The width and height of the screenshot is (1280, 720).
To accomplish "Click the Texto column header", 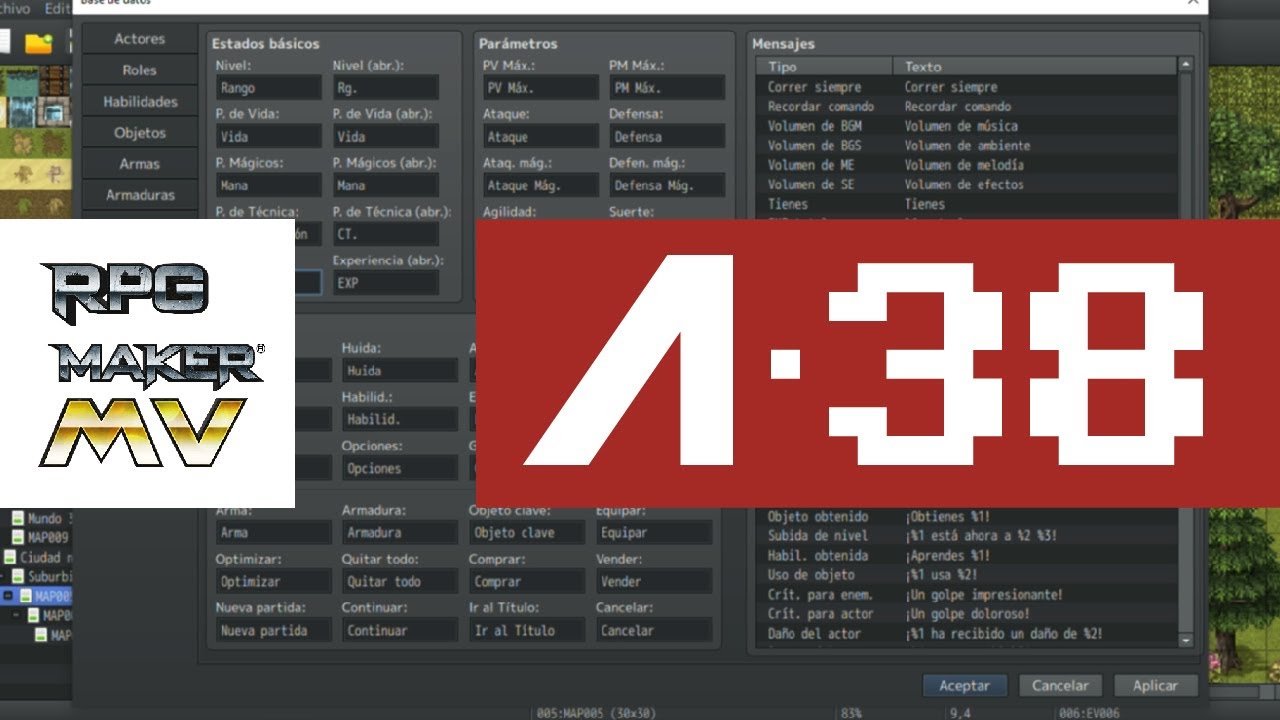I will [1035, 66].
